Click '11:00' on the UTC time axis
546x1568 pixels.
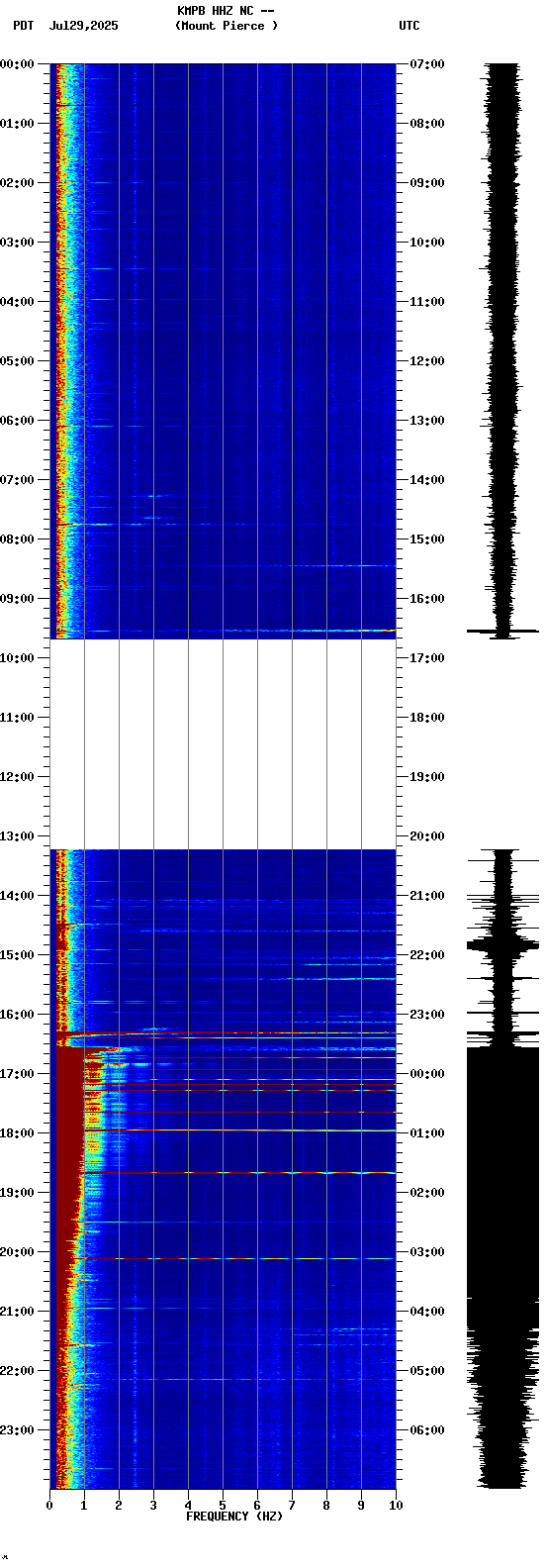point(427,302)
